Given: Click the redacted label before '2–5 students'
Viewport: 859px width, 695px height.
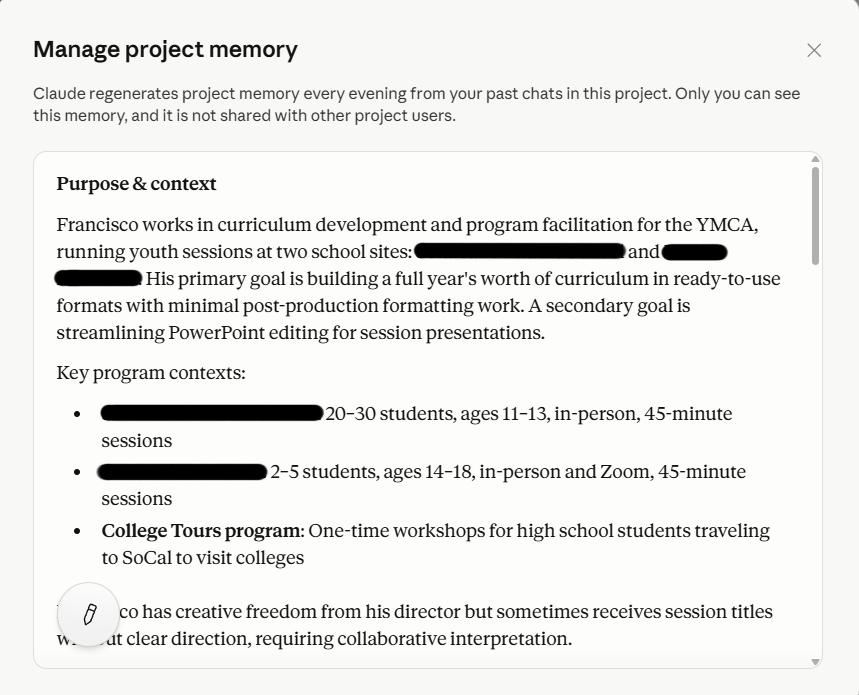Looking at the screenshot, I should pyautogui.click(x=182, y=472).
